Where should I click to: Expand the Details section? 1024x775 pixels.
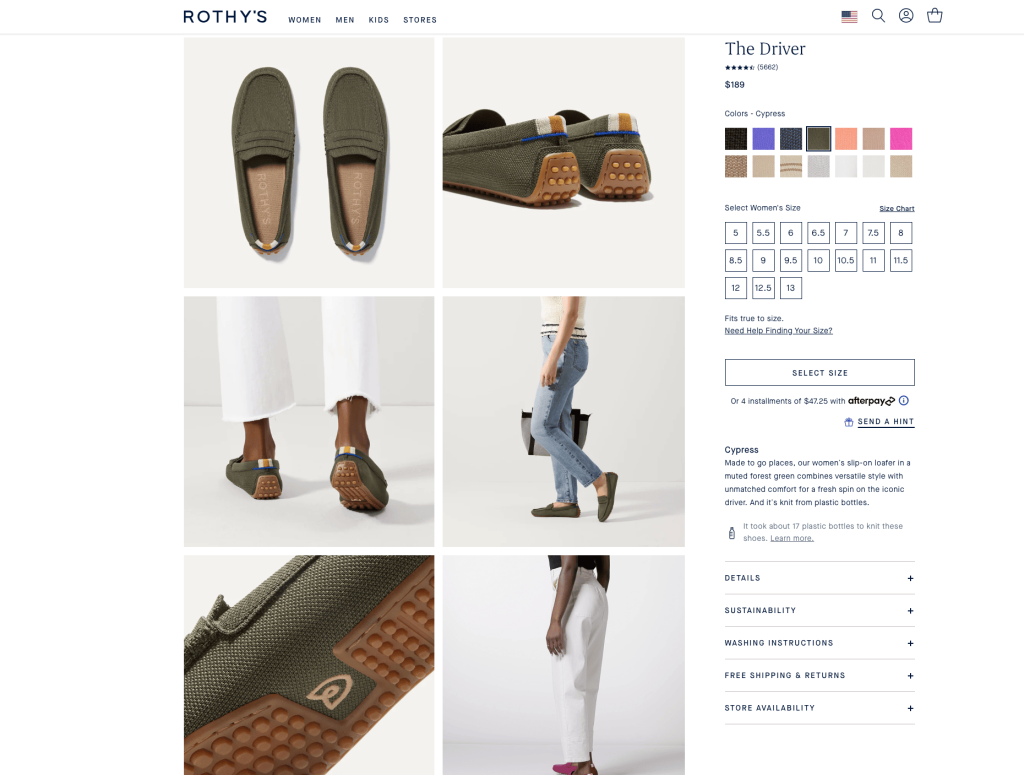coord(819,578)
